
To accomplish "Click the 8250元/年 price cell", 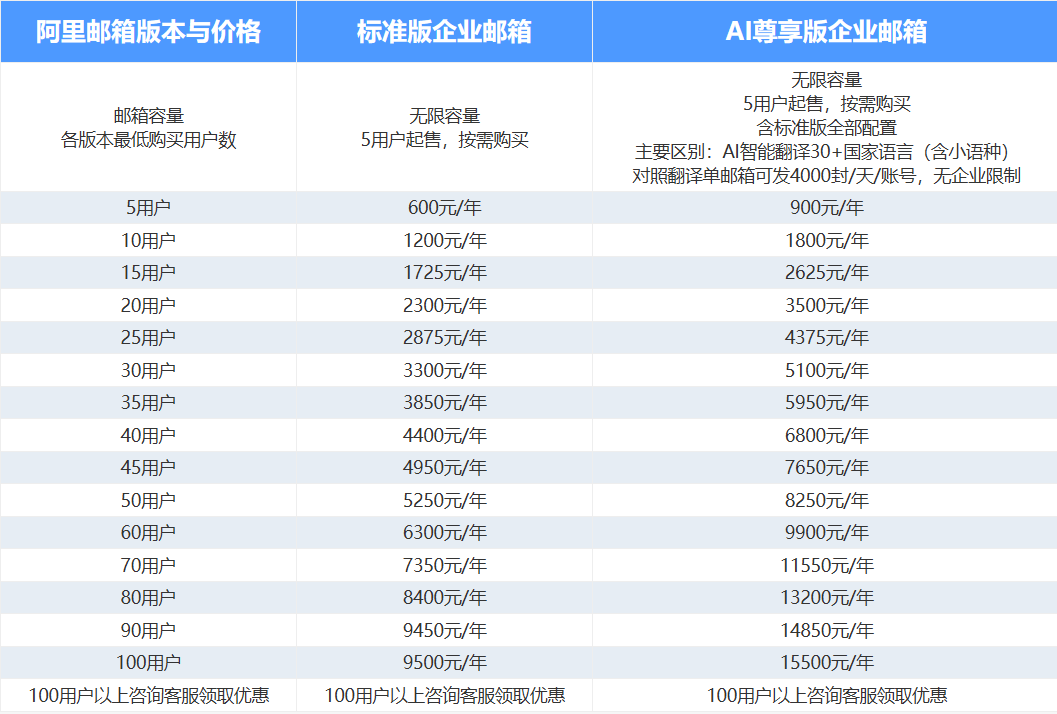I will click(x=826, y=500).
